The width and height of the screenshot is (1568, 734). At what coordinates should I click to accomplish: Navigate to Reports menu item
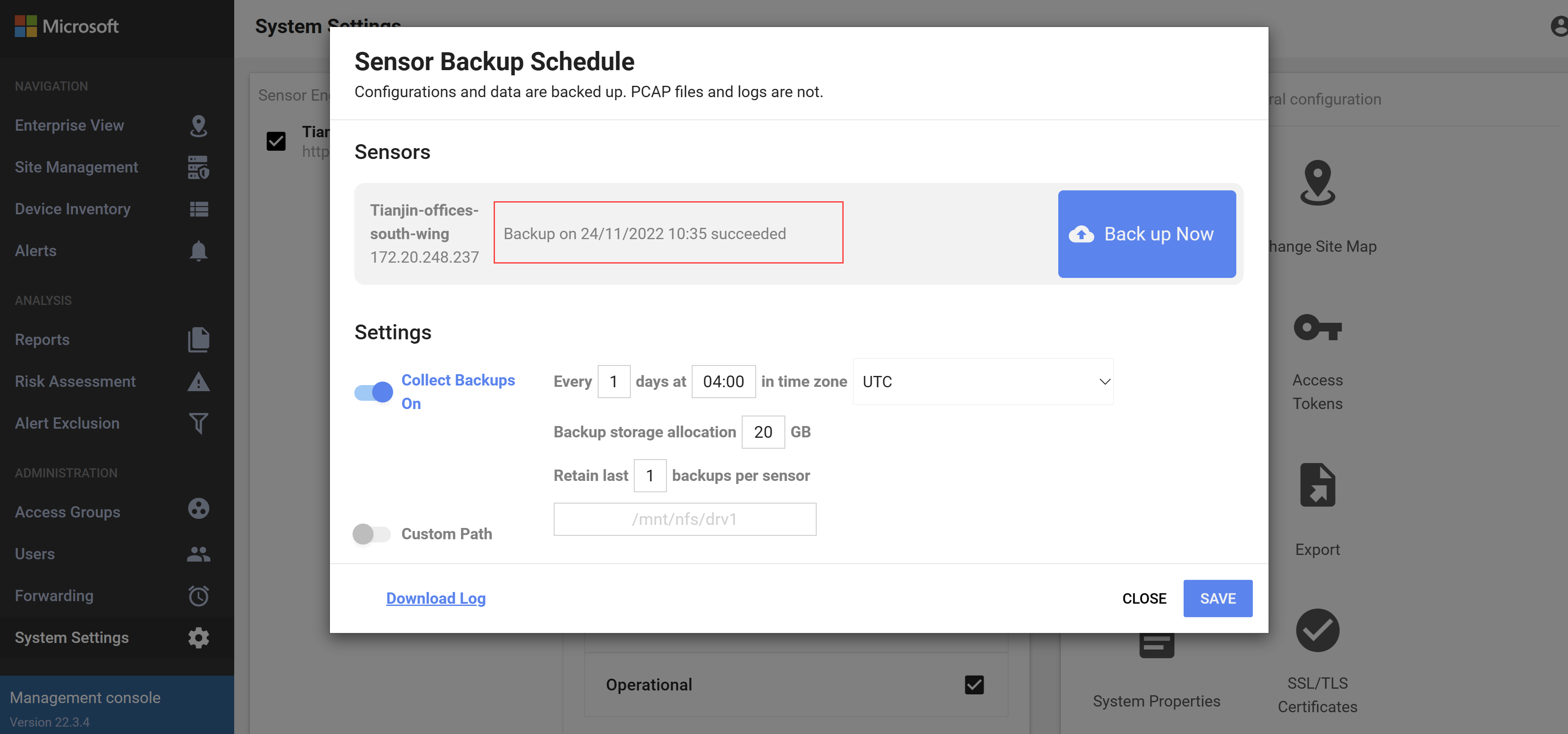click(42, 338)
